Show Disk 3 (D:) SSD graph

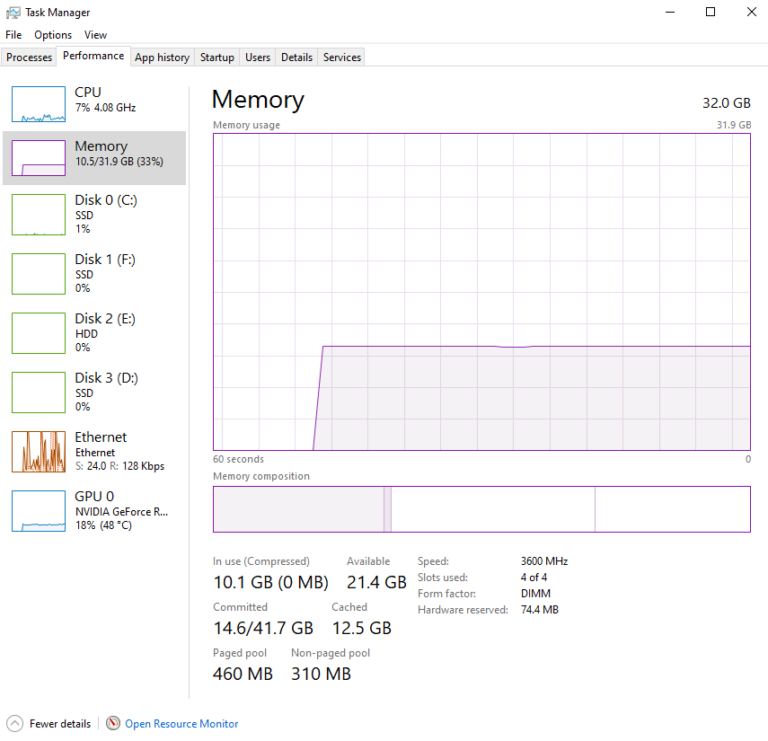click(x=38, y=392)
